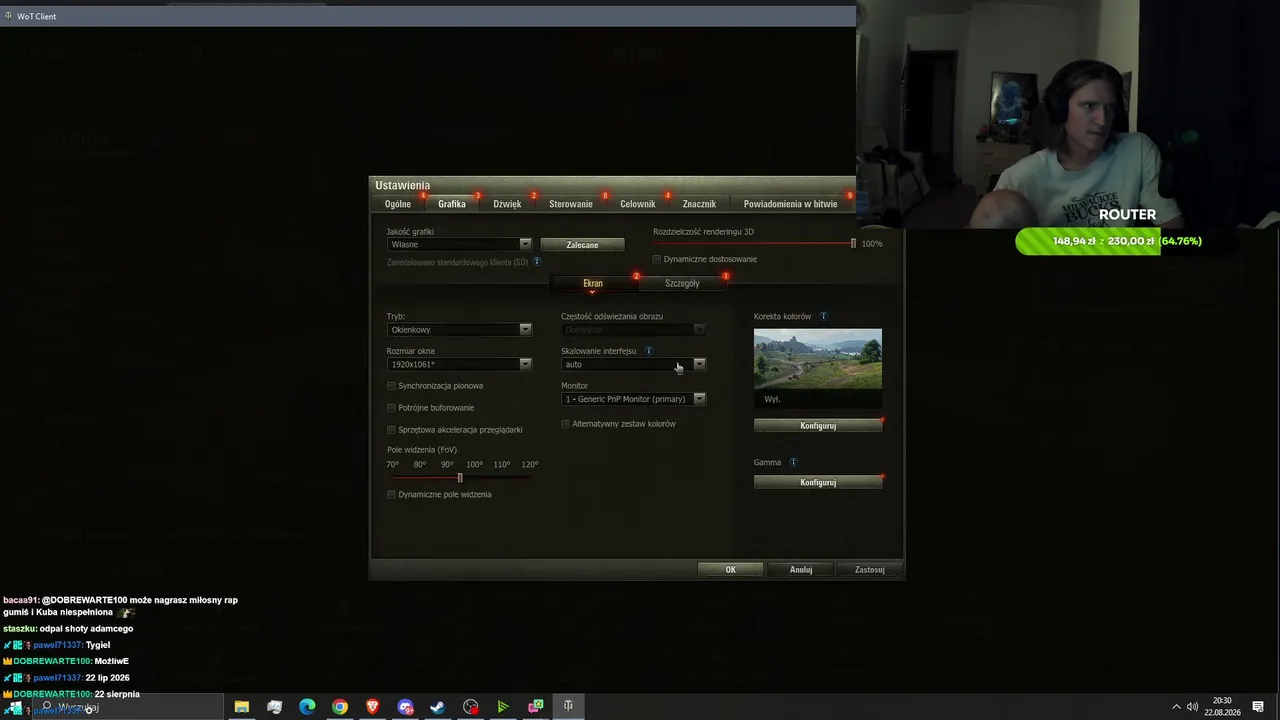The width and height of the screenshot is (1280, 720).
Task: Click the color correction preview image
Action: coord(818,359)
